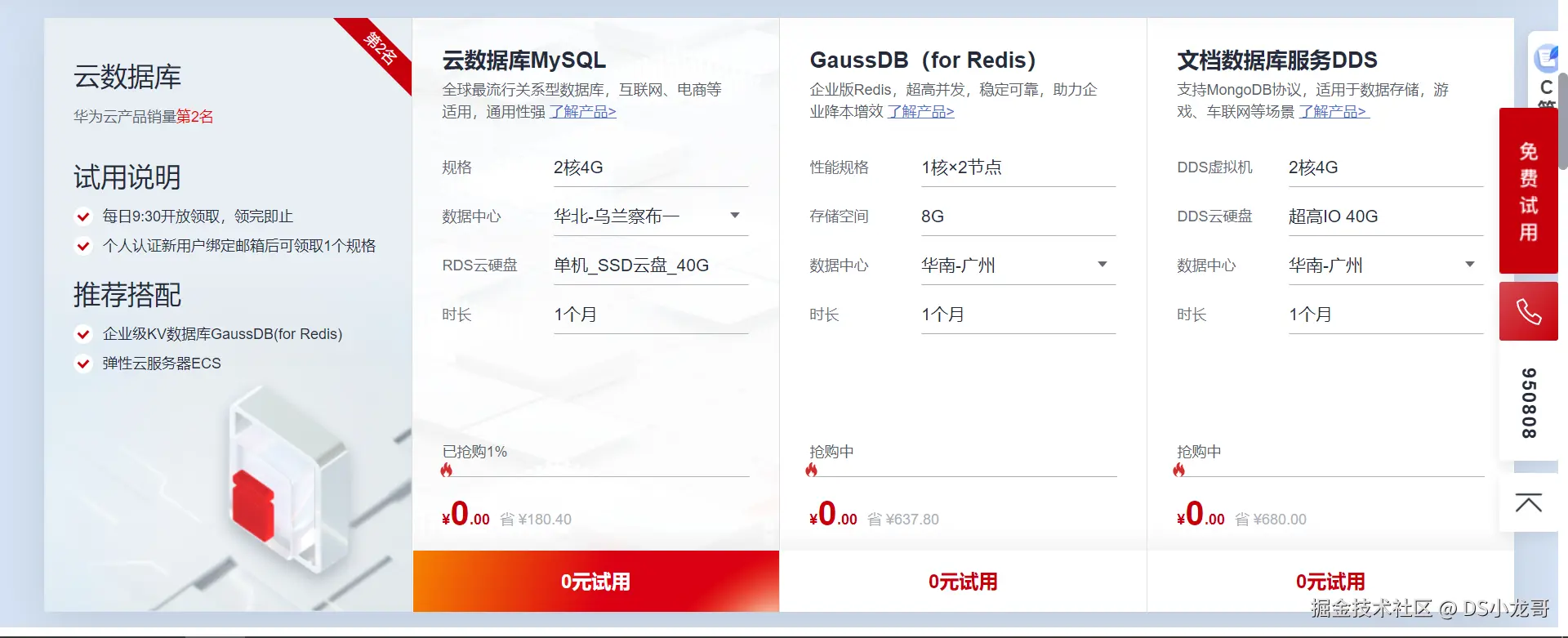Click the 试用说明 heading
1568x638 pixels.
127,177
